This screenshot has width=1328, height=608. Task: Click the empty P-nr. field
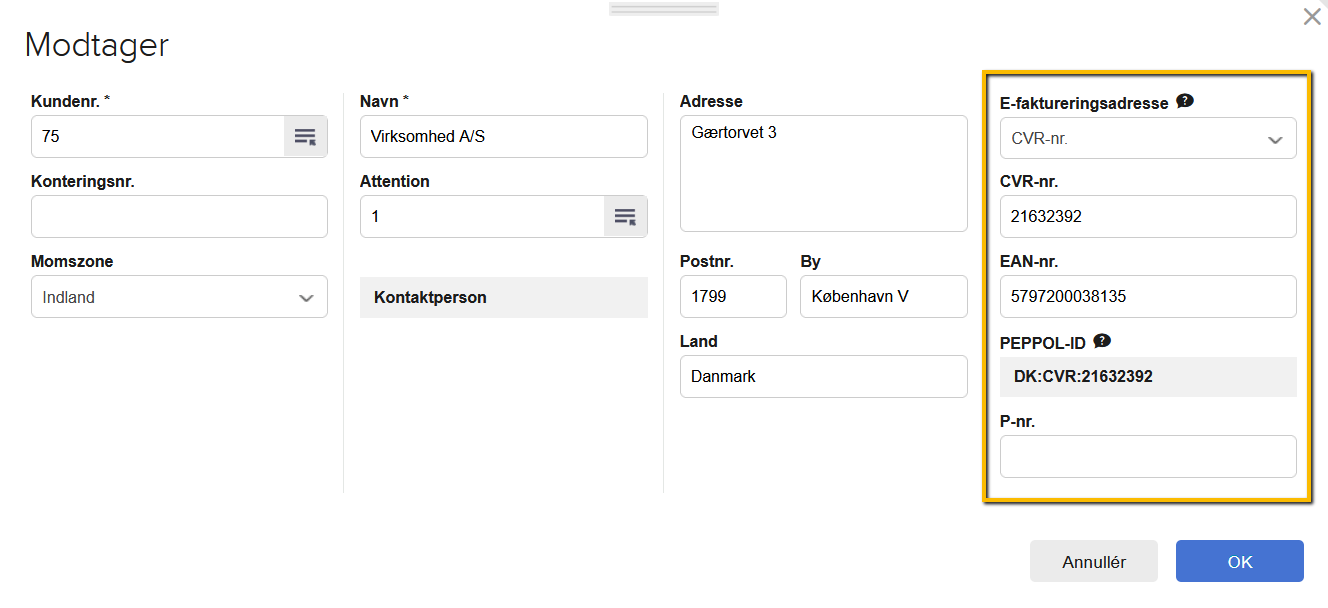[x=1147, y=457]
